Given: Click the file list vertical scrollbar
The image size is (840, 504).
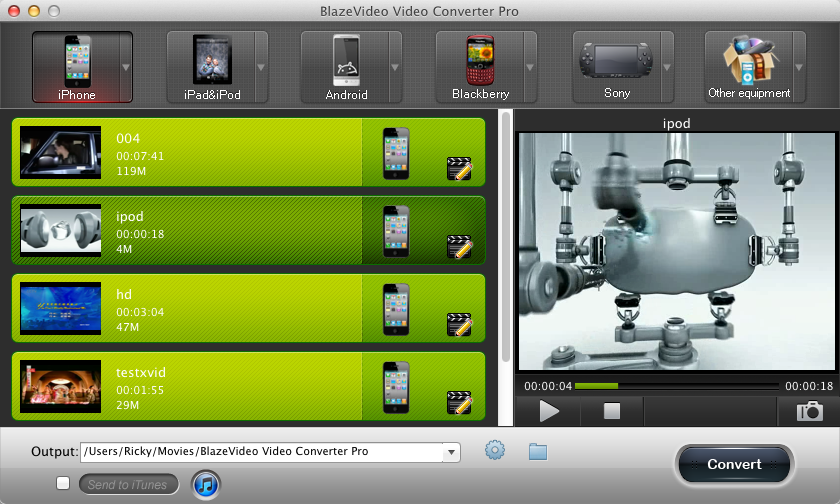Looking at the screenshot, I should click(x=506, y=237).
